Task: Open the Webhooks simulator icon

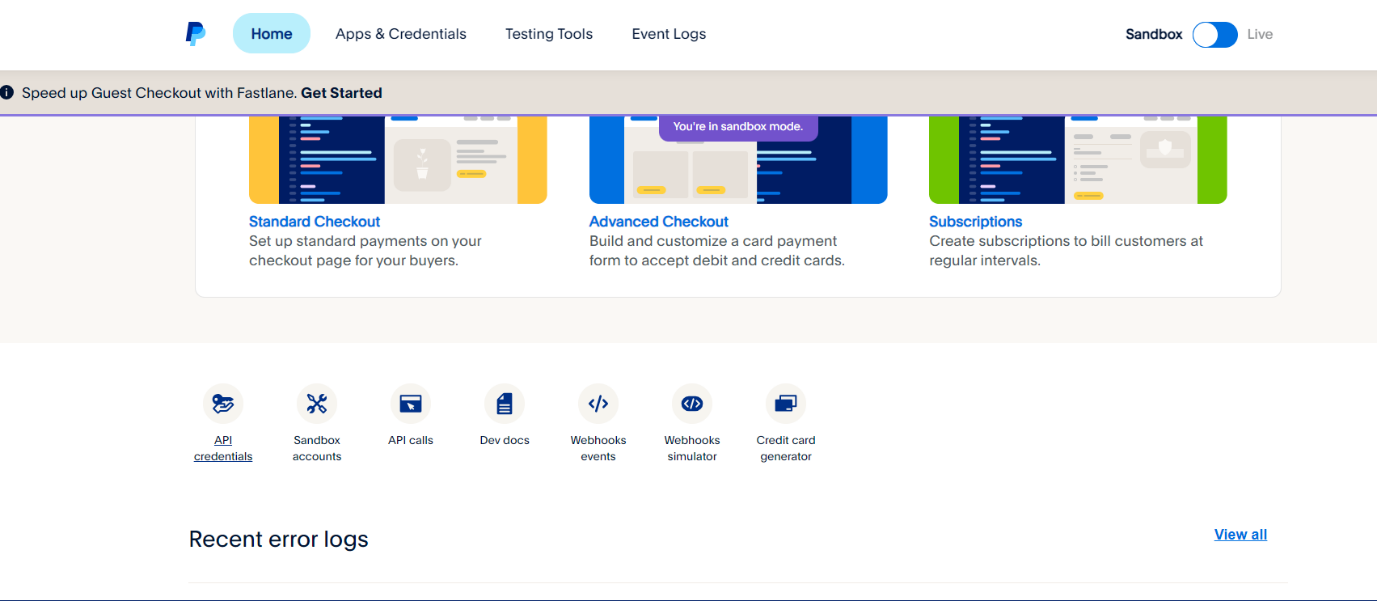Action: [x=692, y=404]
